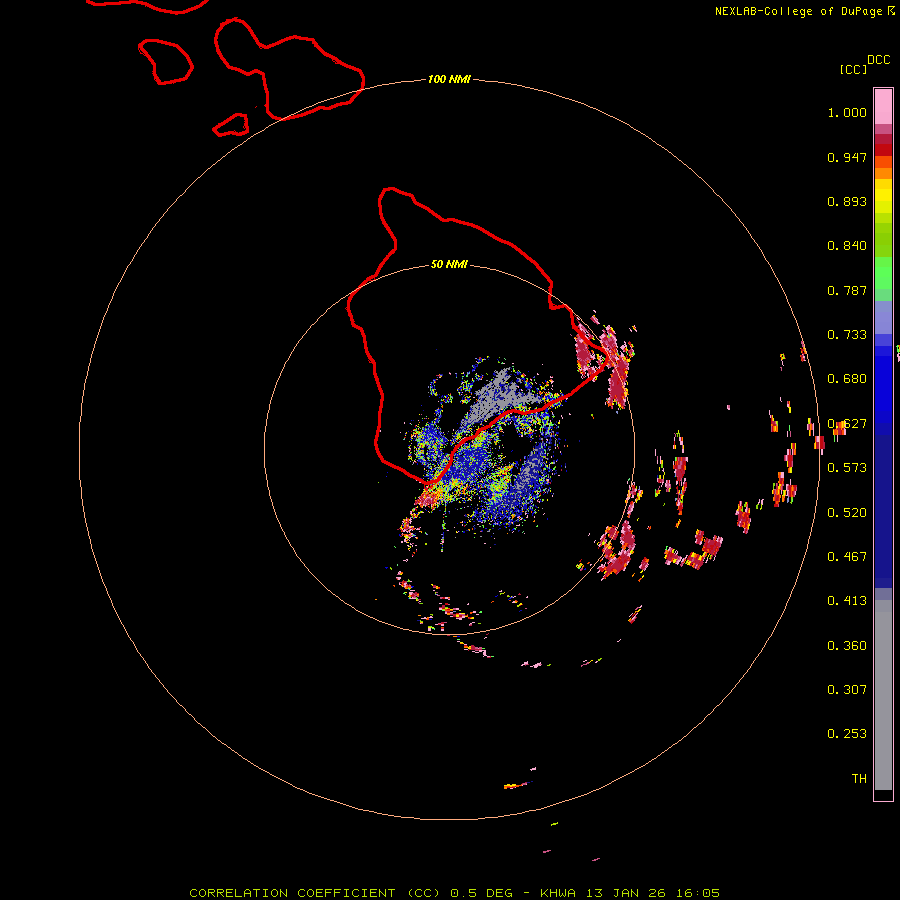The image size is (900, 900).
Task: Click the pink top segment of the colorbar
Action: [x=883, y=106]
